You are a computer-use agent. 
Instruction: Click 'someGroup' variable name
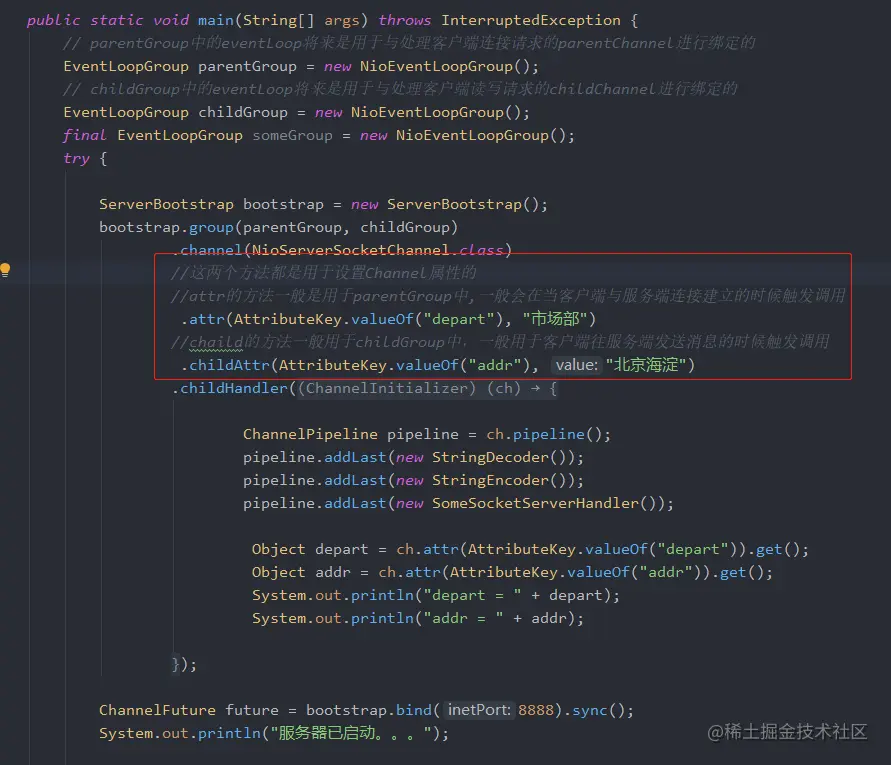pos(292,135)
